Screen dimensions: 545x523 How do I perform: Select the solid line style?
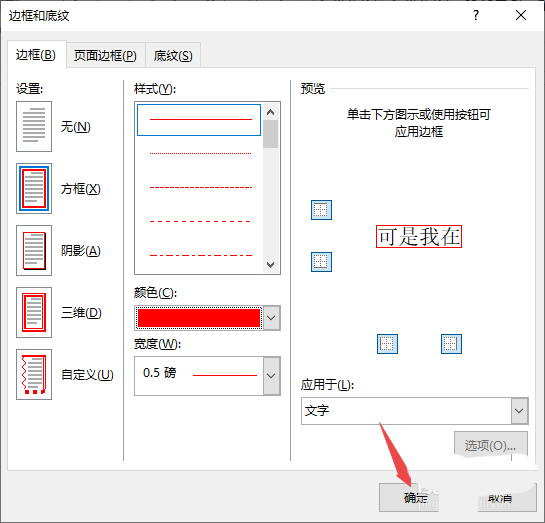click(199, 120)
